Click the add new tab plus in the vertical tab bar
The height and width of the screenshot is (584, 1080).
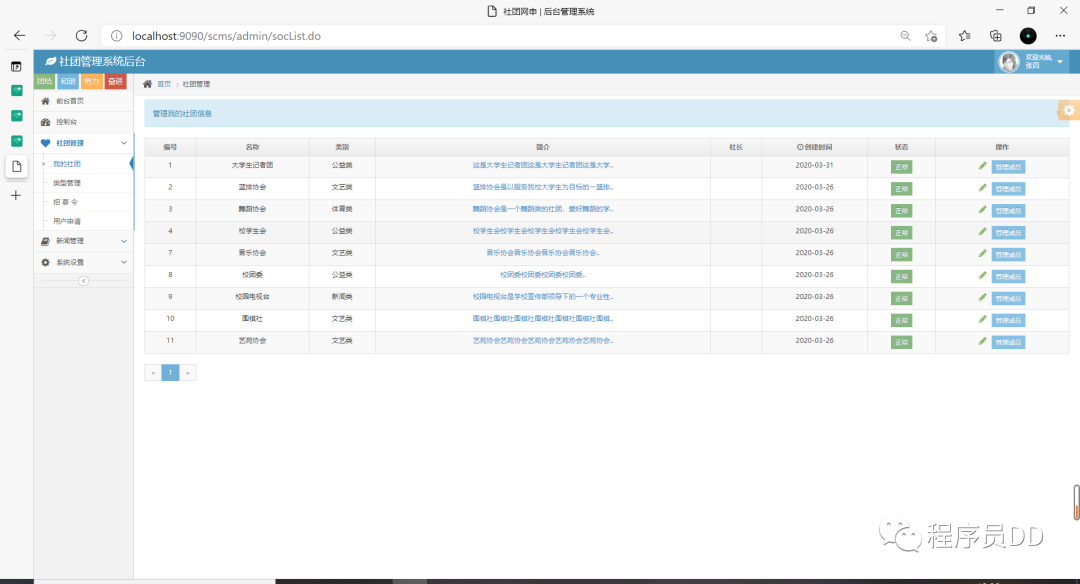pos(16,196)
